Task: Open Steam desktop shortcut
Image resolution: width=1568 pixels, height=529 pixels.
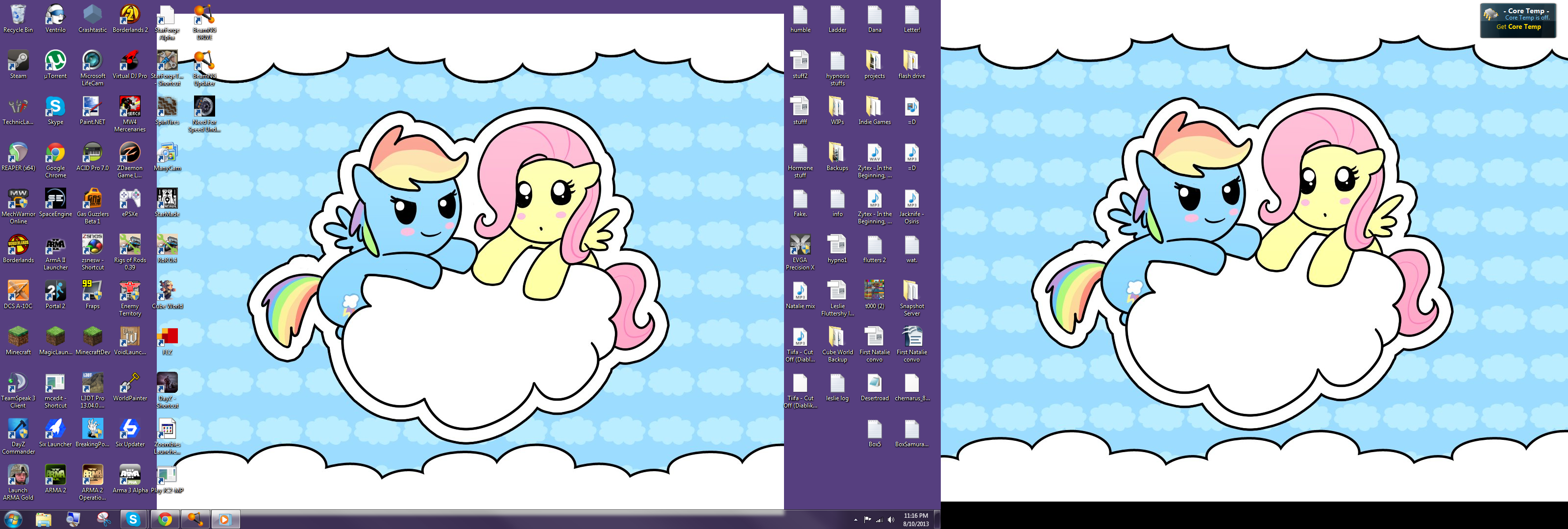Action: [18, 65]
